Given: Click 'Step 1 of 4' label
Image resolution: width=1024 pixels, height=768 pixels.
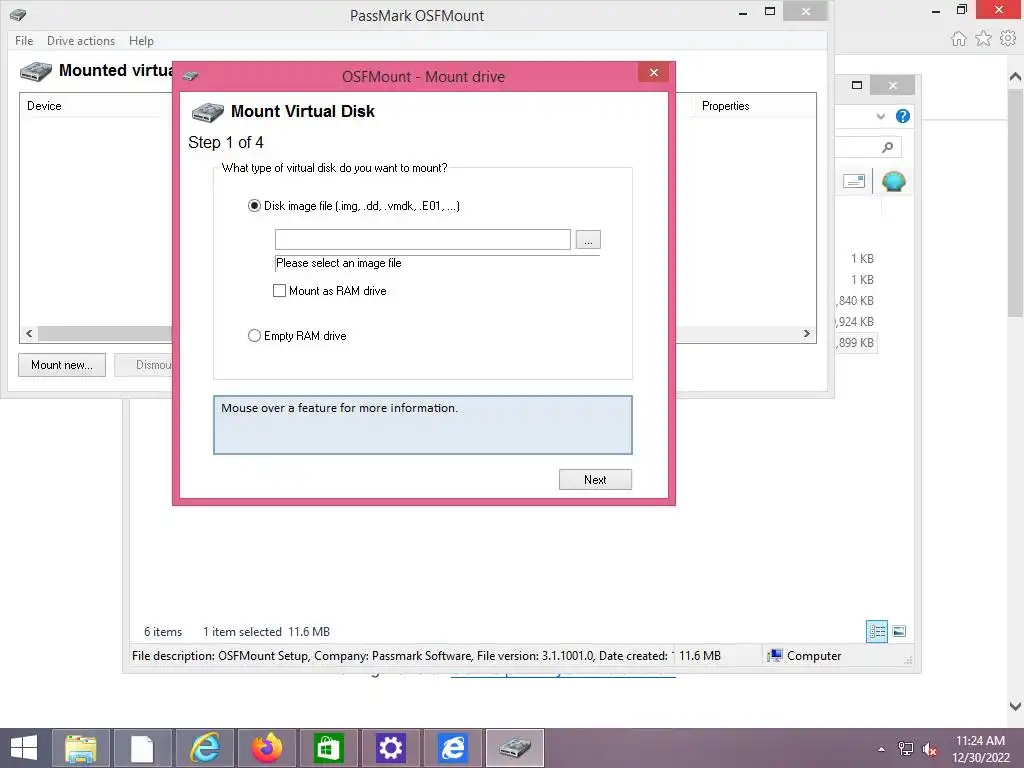Looking at the screenshot, I should pos(226,142).
